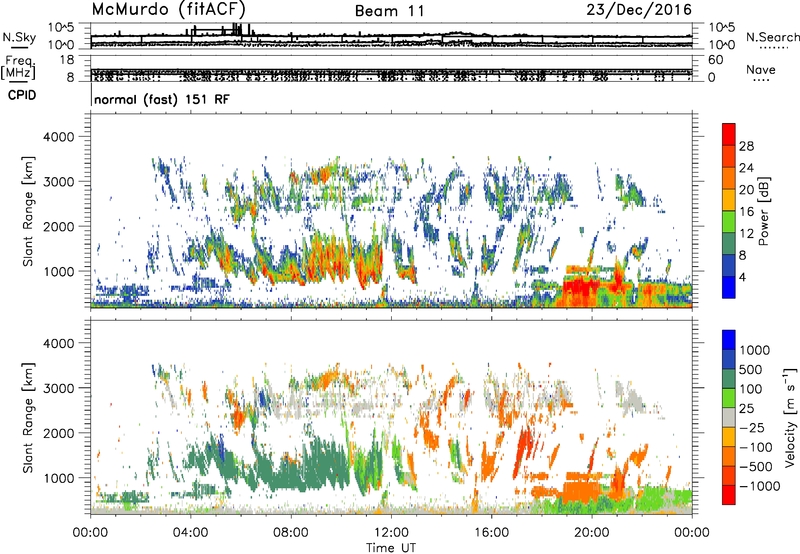Click the red top segment of Power colorbar
Image resolution: width=800 pixels, height=554 pixels.
[x=729, y=134]
